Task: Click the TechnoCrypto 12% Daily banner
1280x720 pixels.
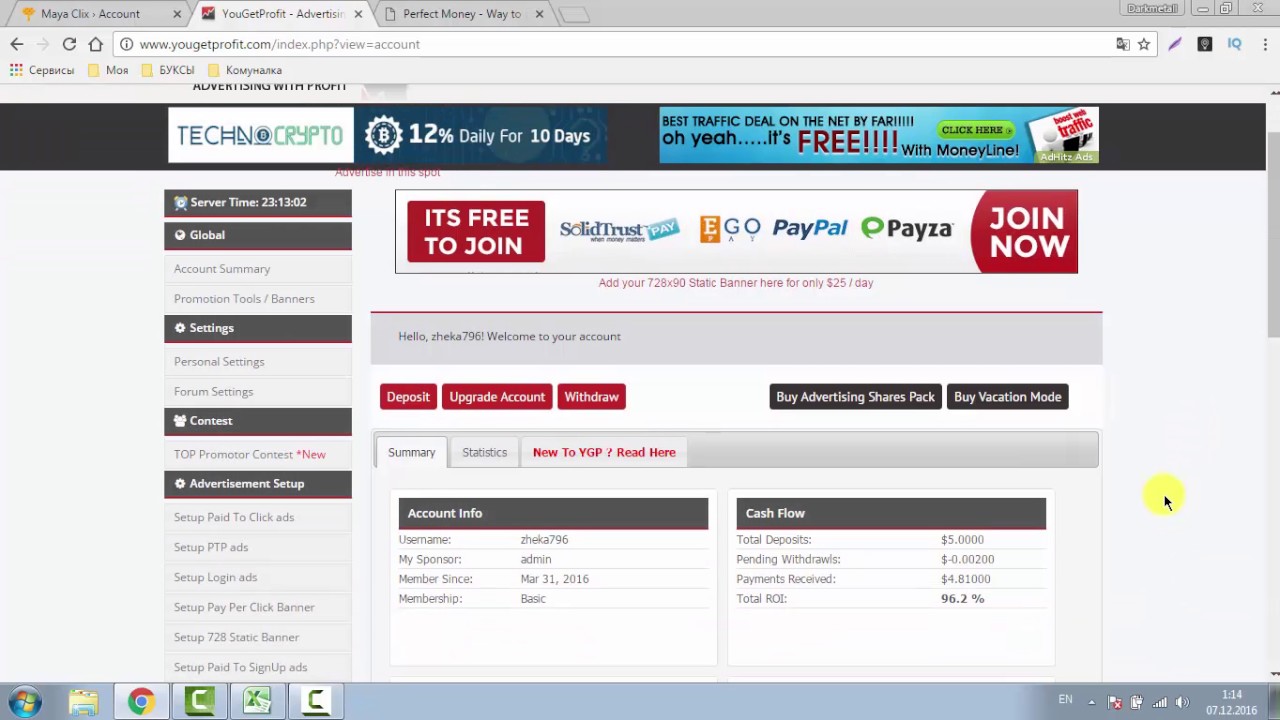Action: 387,135
